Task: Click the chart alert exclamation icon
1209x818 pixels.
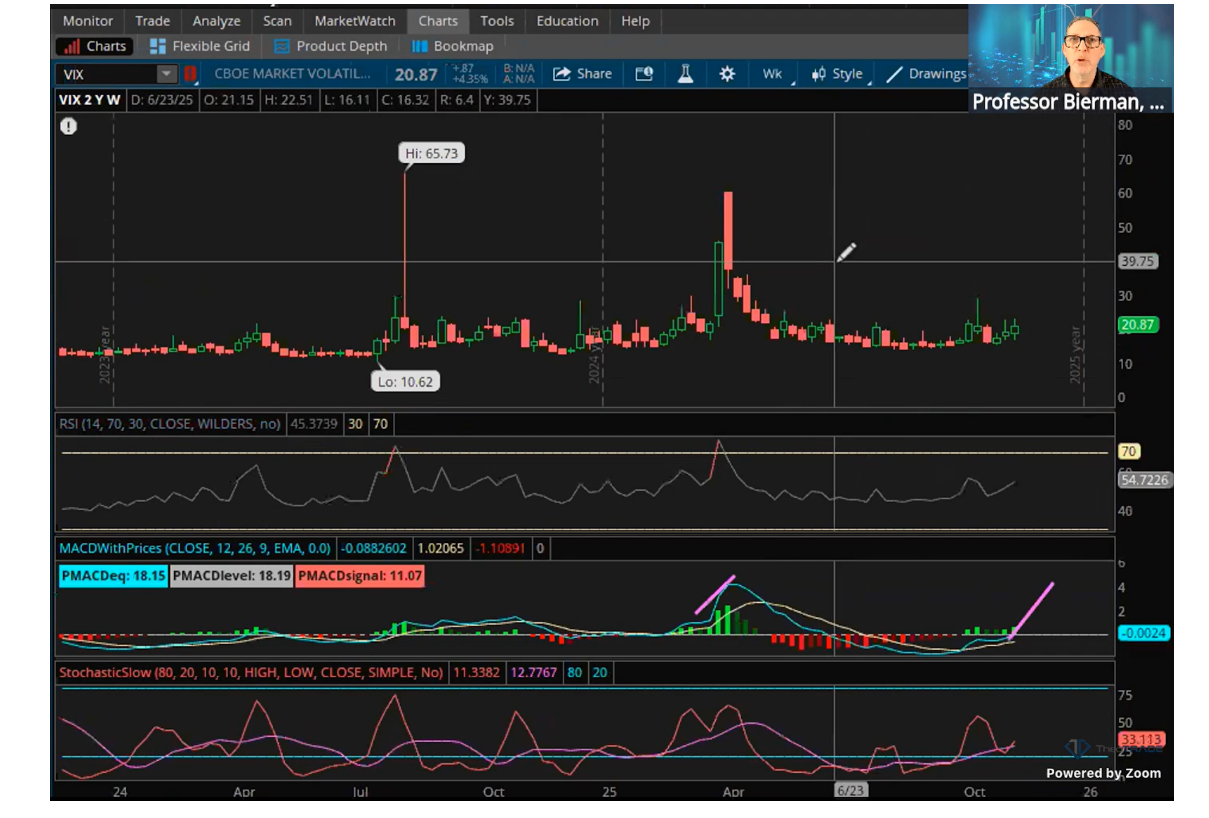Action: (68, 126)
